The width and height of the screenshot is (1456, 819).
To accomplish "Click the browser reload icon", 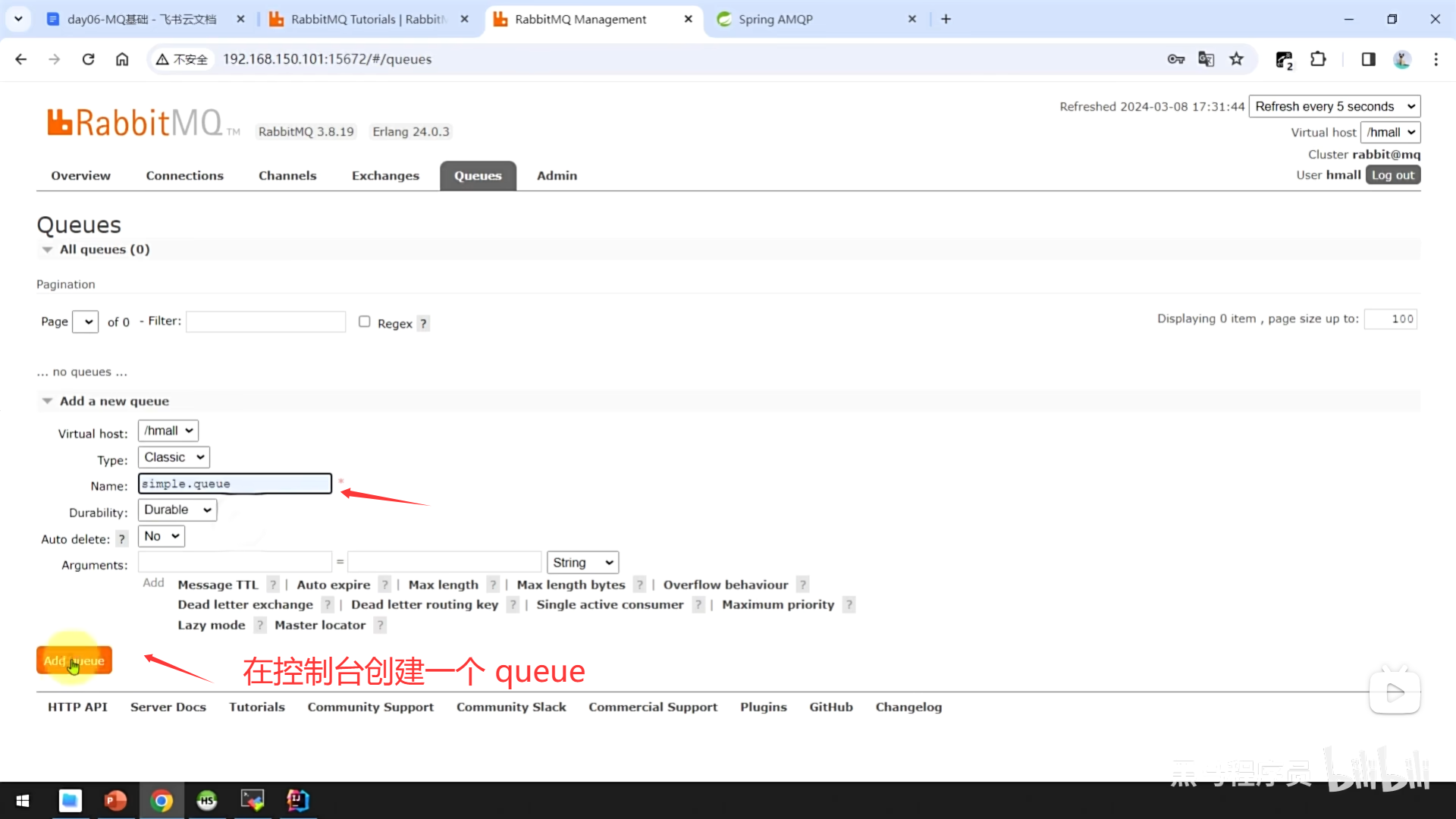I will (x=89, y=59).
